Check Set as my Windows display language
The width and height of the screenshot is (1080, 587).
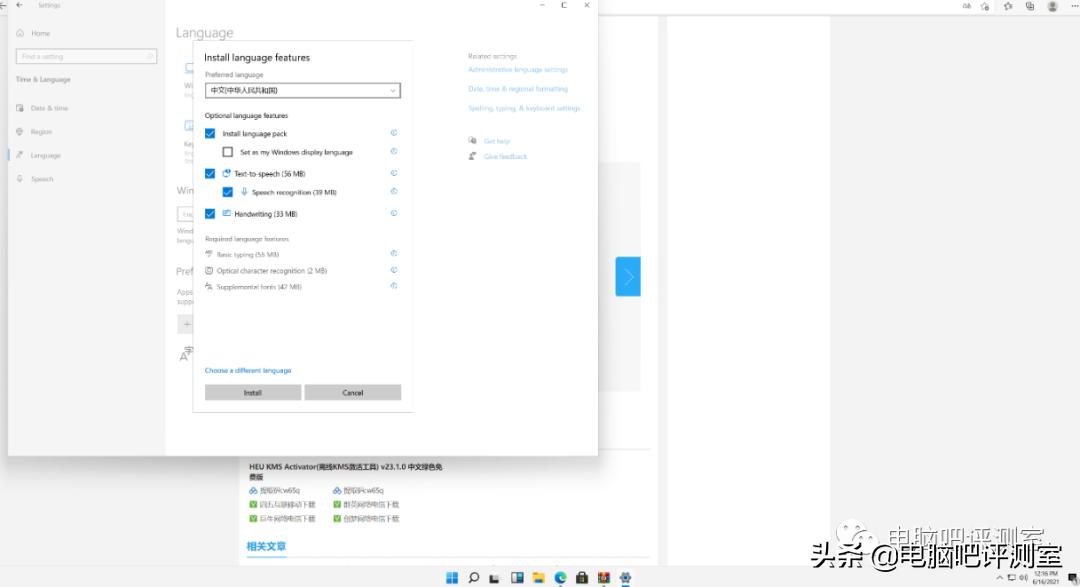pyautogui.click(x=227, y=150)
